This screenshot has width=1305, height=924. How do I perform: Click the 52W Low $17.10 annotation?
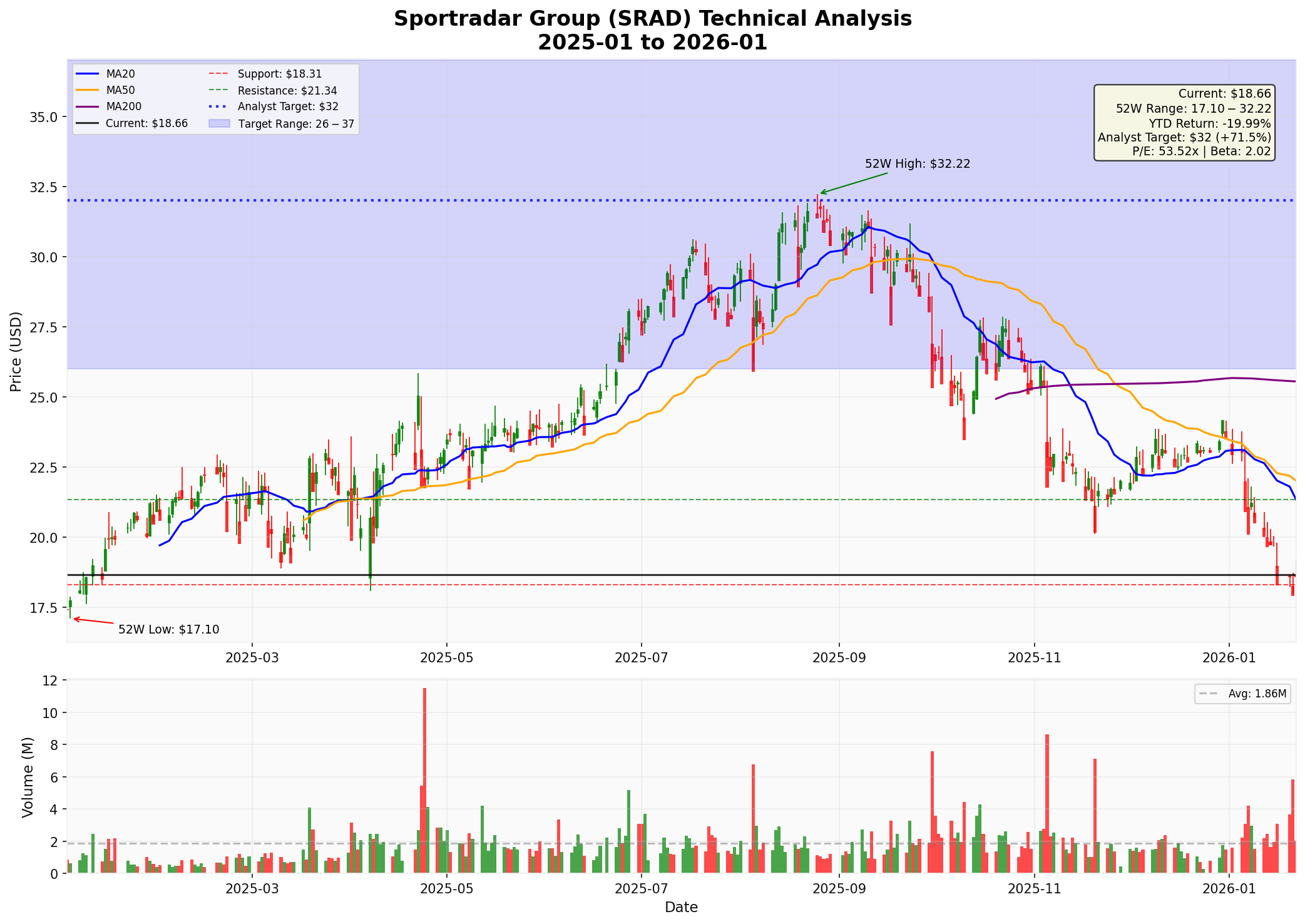168,630
